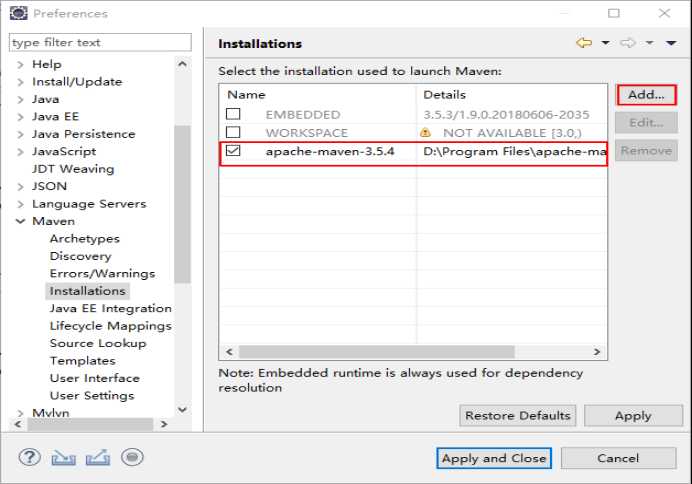The width and height of the screenshot is (692, 484).
Task: Expand the Language Servers tree node
Action: tap(20, 204)
